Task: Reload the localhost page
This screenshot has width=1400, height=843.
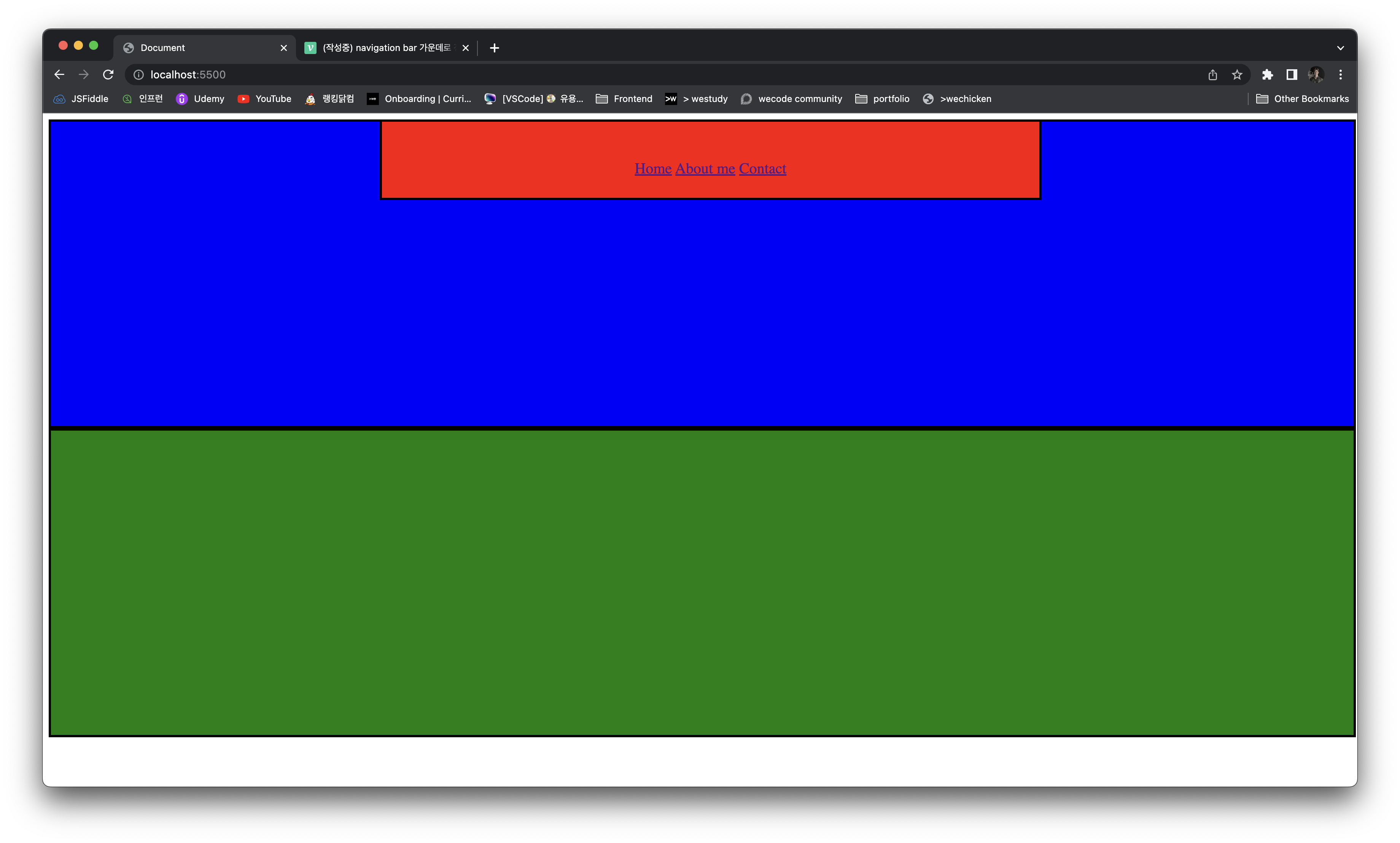Action: pos(108,75)
